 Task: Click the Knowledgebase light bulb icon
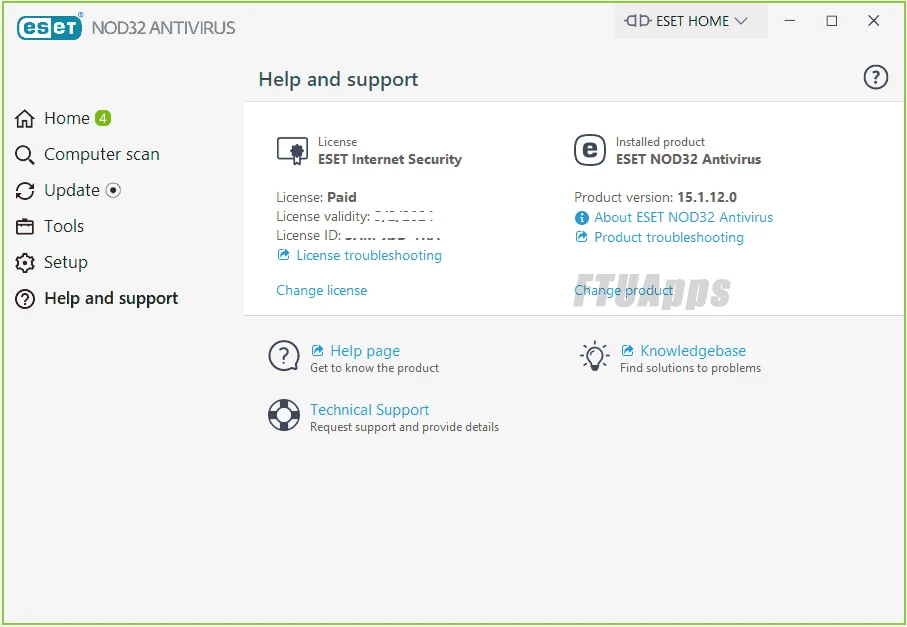pyautogui.click(x=594, y=356)
